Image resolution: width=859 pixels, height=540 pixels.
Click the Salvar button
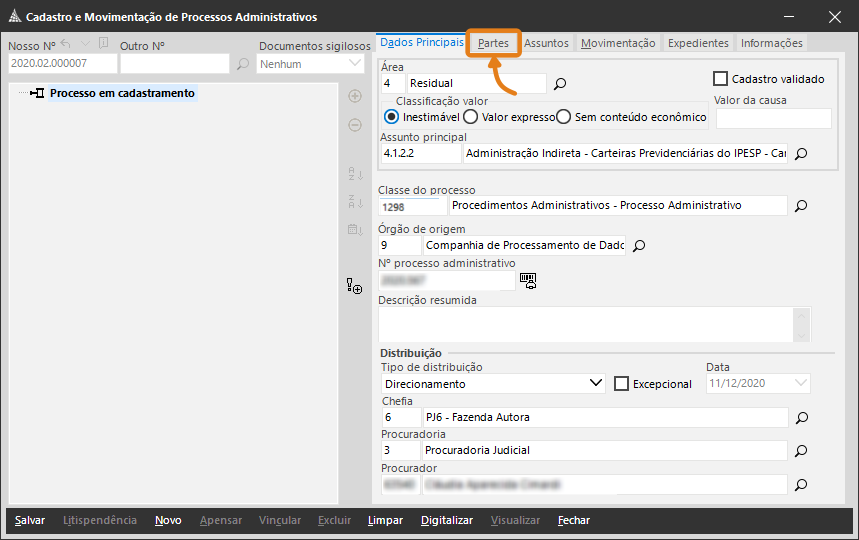tap(30, 521)
